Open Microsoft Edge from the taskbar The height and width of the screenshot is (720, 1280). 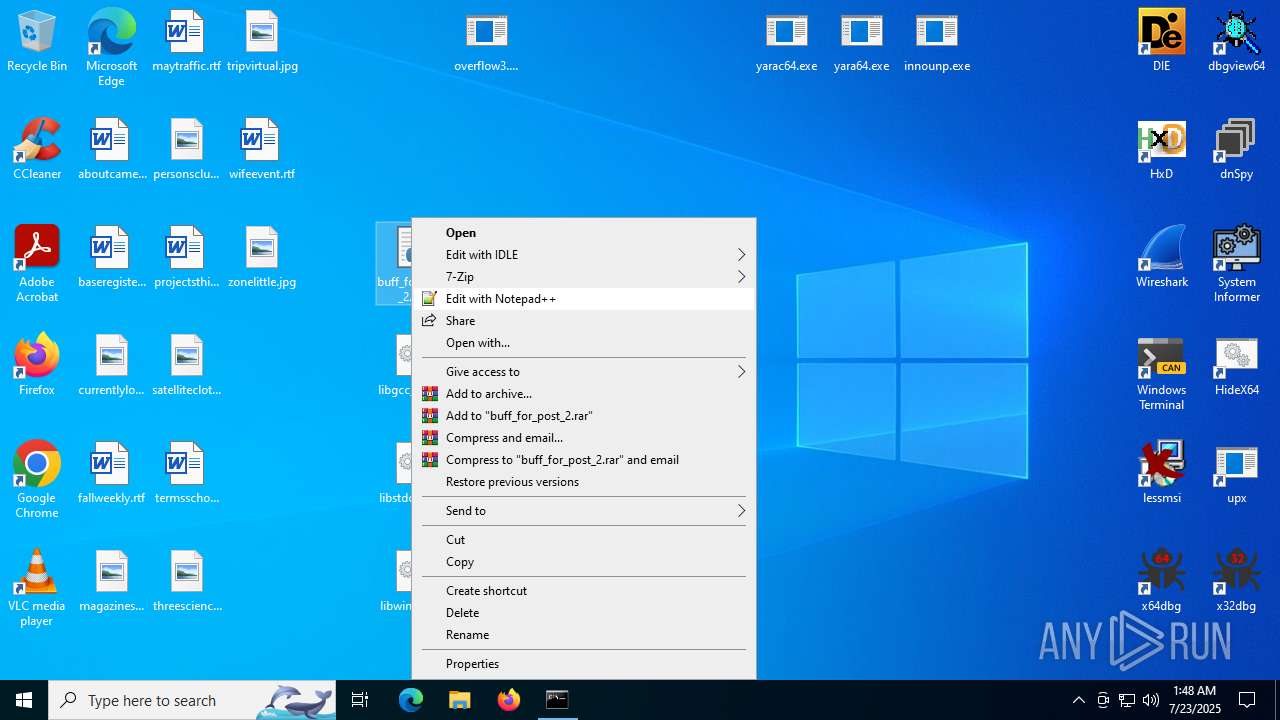coord(411,700)
